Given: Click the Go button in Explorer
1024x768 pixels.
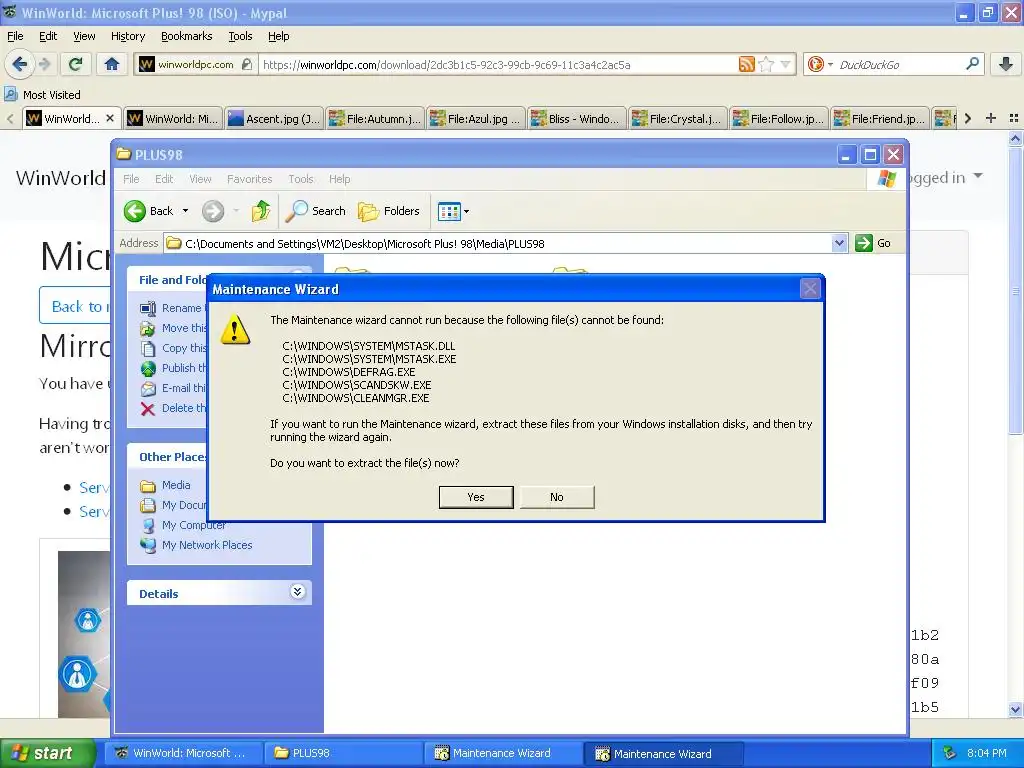Looking at the screenshot, I should pos(874,244).
